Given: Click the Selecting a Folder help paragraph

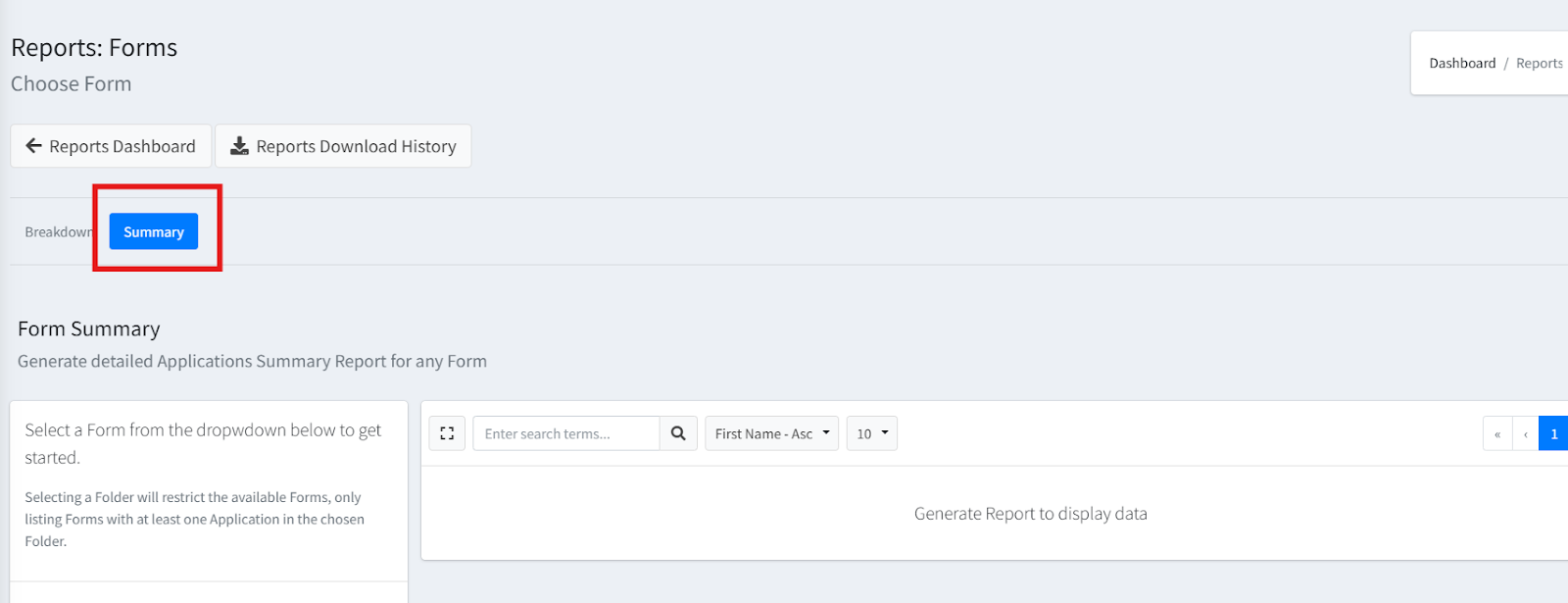Looking at the screenshot, I should [x=194, y=519].
